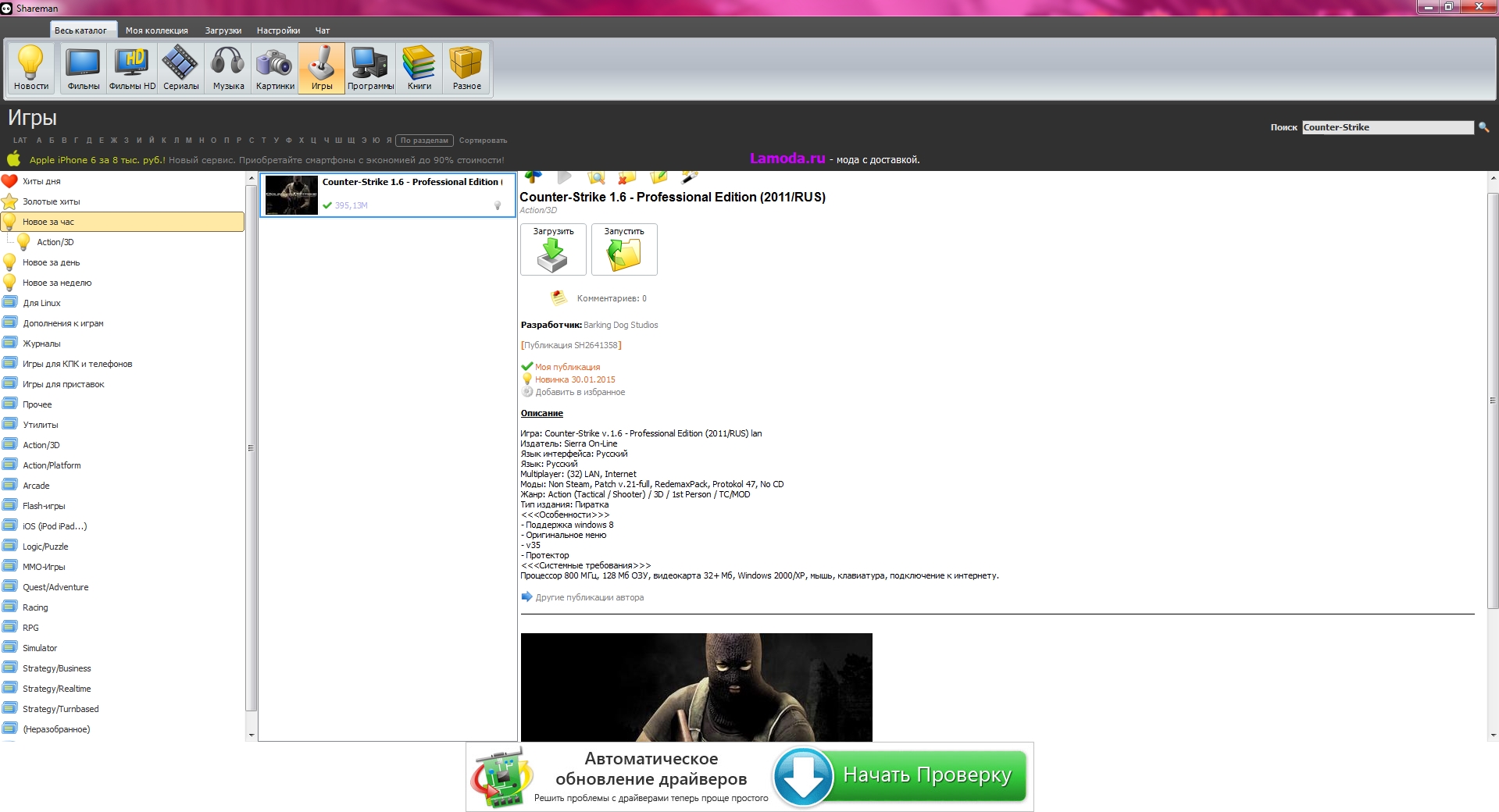Switch to the Загрузки tab
Screen dimensions: 1499x812
223,30
